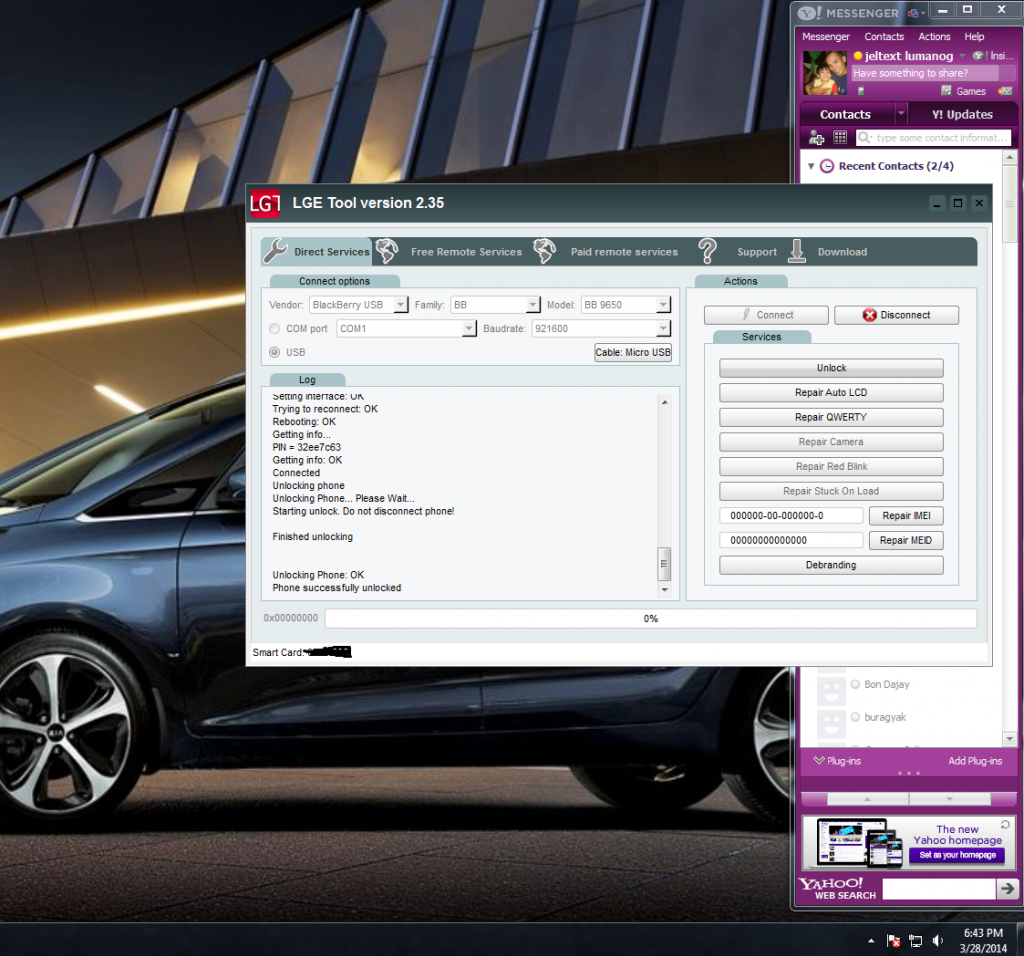Click the Add Plug-ins link

coord(975,761)
